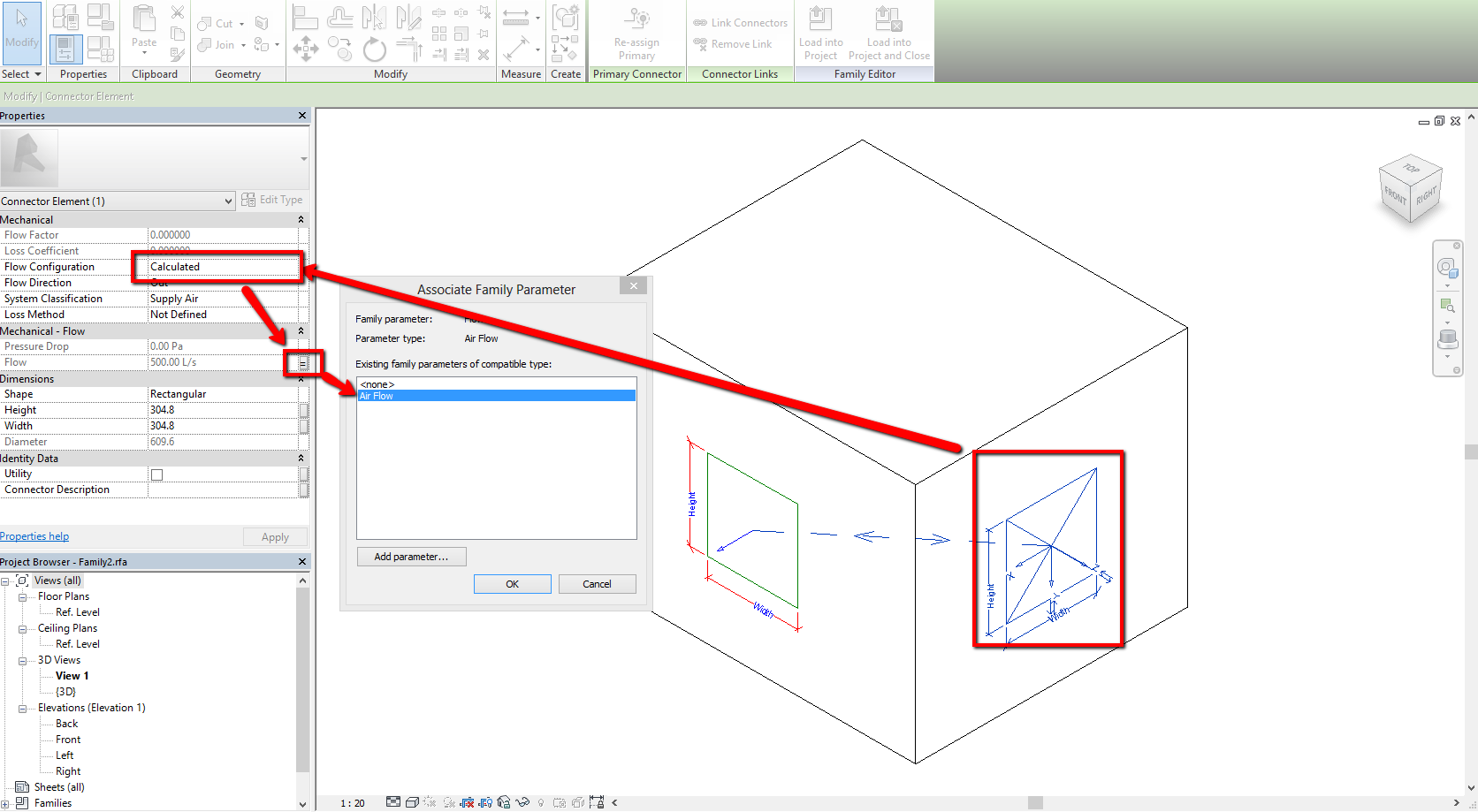Switch to the Primary Connector panel label
Screen dimensions: 1478x812
click(636, 73)
